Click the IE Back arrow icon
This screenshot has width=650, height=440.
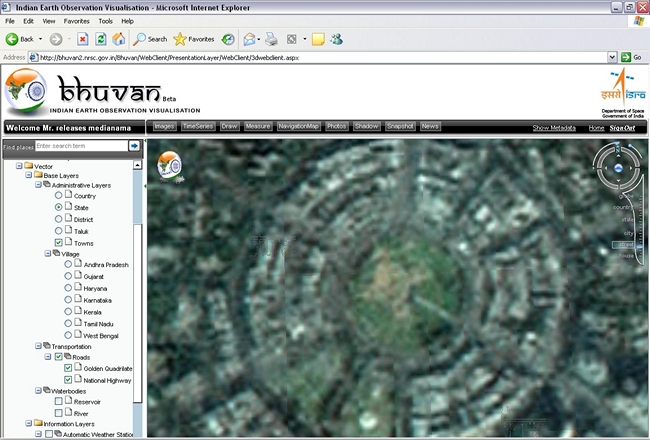click(x=13, y=39)
